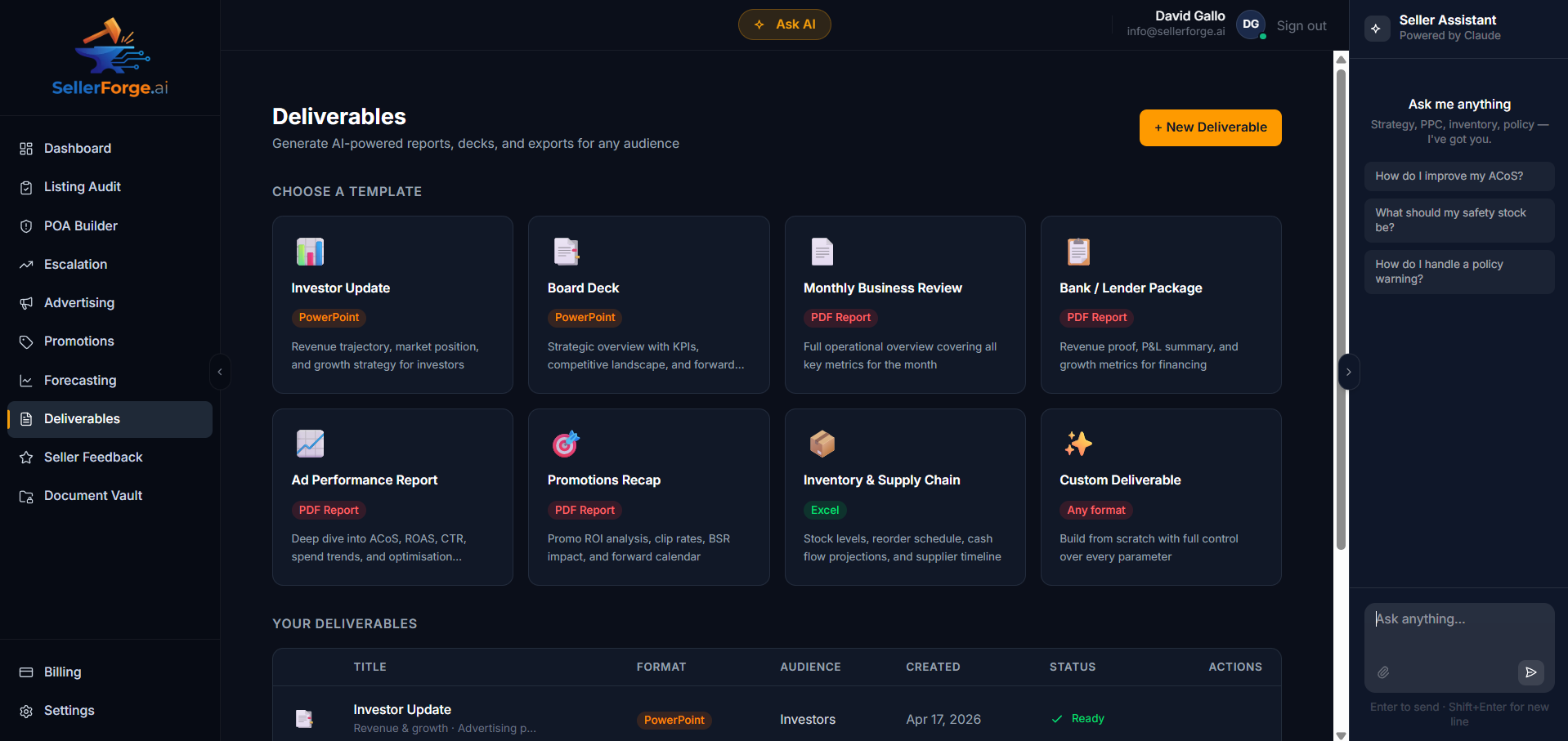Image resolution: width=1568 pixels, height=741 pixels.
Task: Open the Dashboard from the sidebar
Action: point(77,148)
